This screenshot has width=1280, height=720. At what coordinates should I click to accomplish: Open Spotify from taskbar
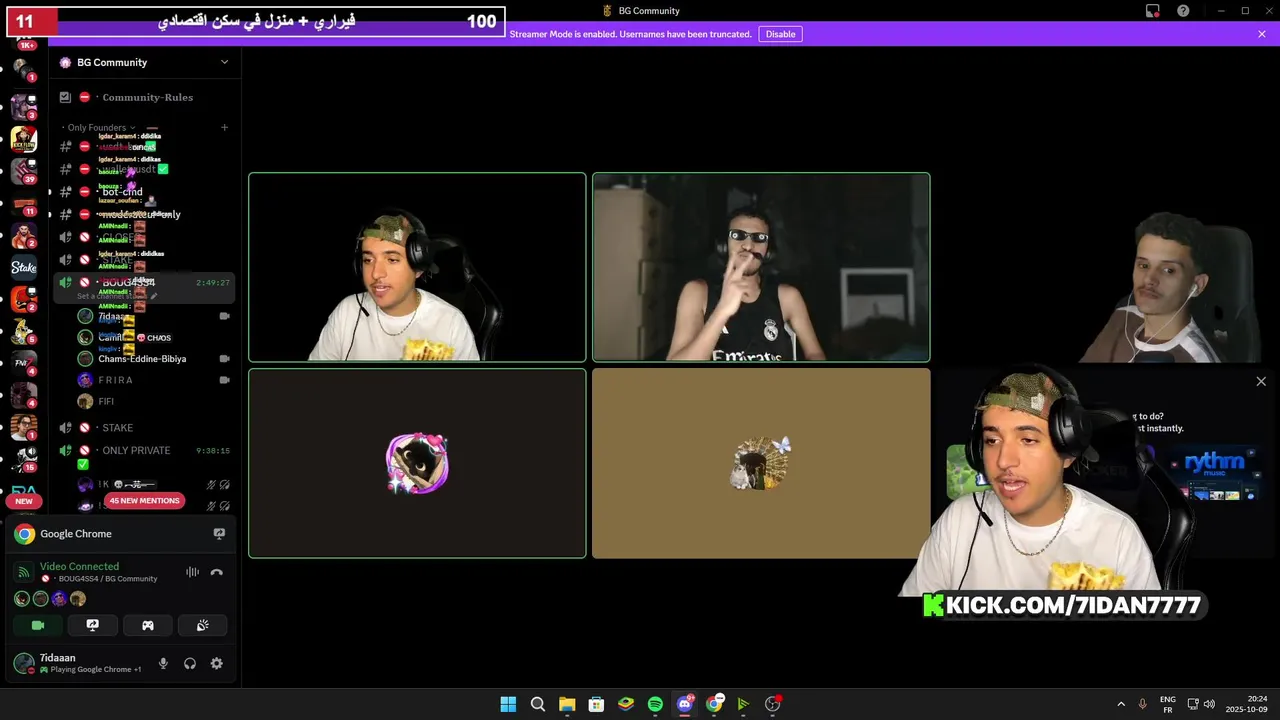click(x=655, y=704)
